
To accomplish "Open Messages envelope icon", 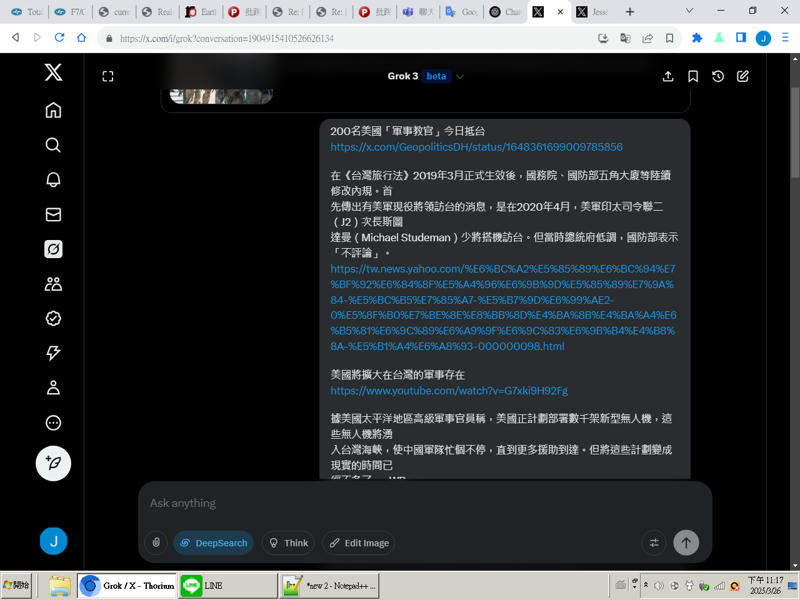I will [x=53, y=214].
